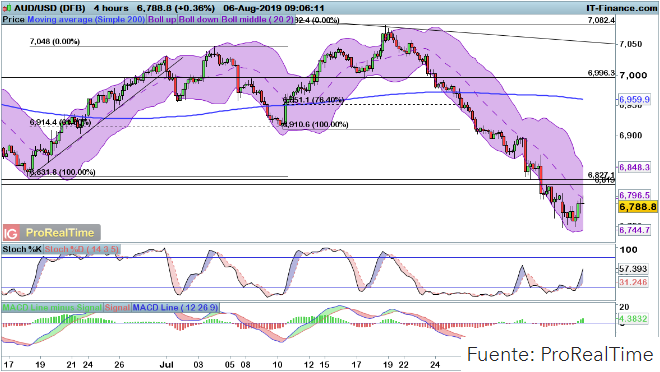The width and height of the screenshot is (660, 372).
Task: Click the 22 date axis label
Action: click(403, 364)
